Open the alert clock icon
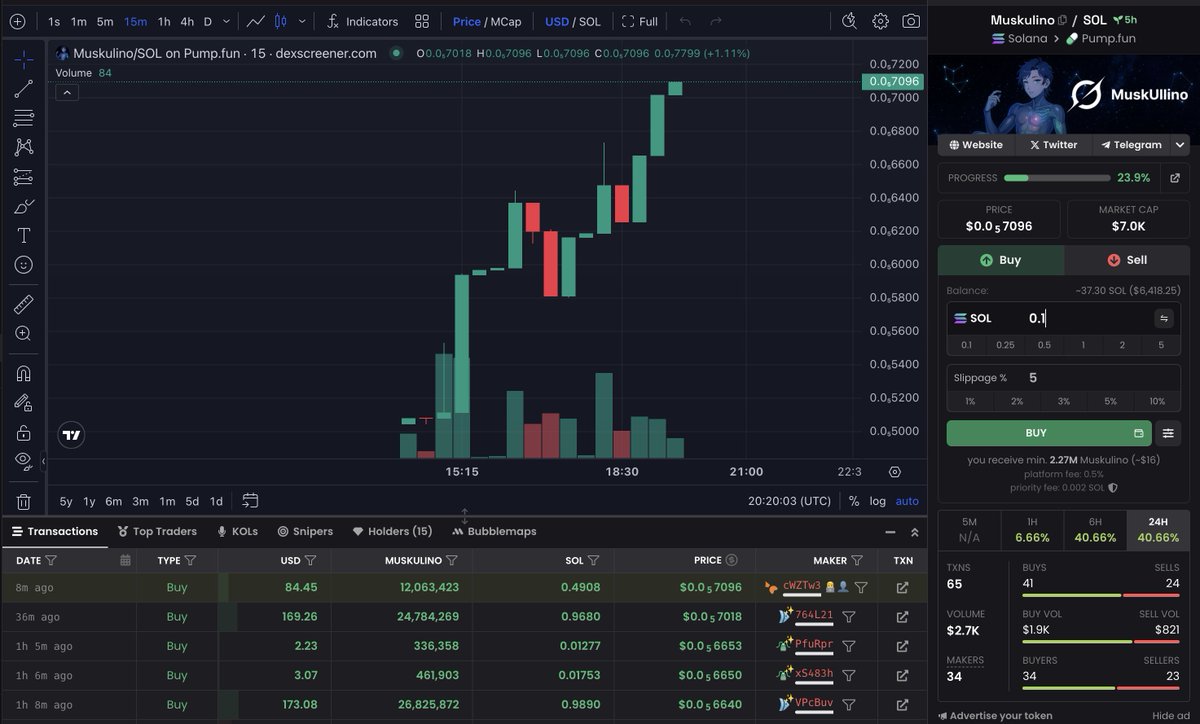This screenshot has width=1200, height=724. click(850, 21)
